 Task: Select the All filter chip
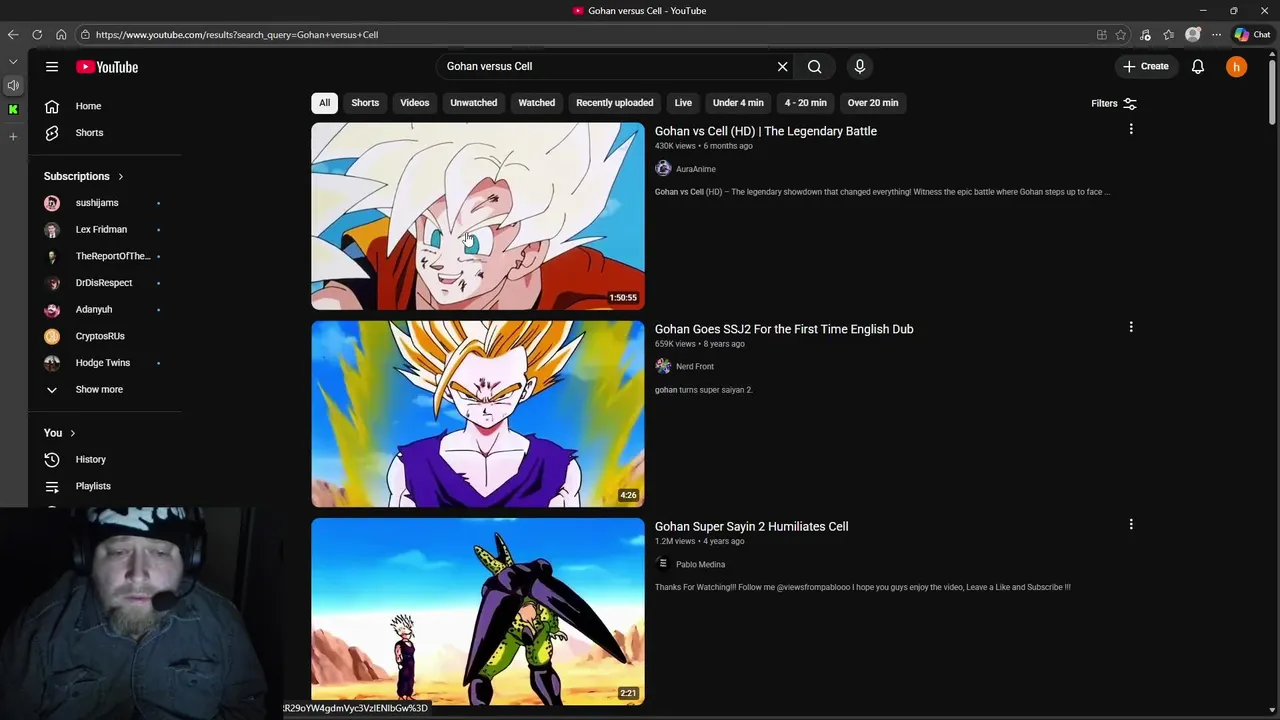(324, 103)
